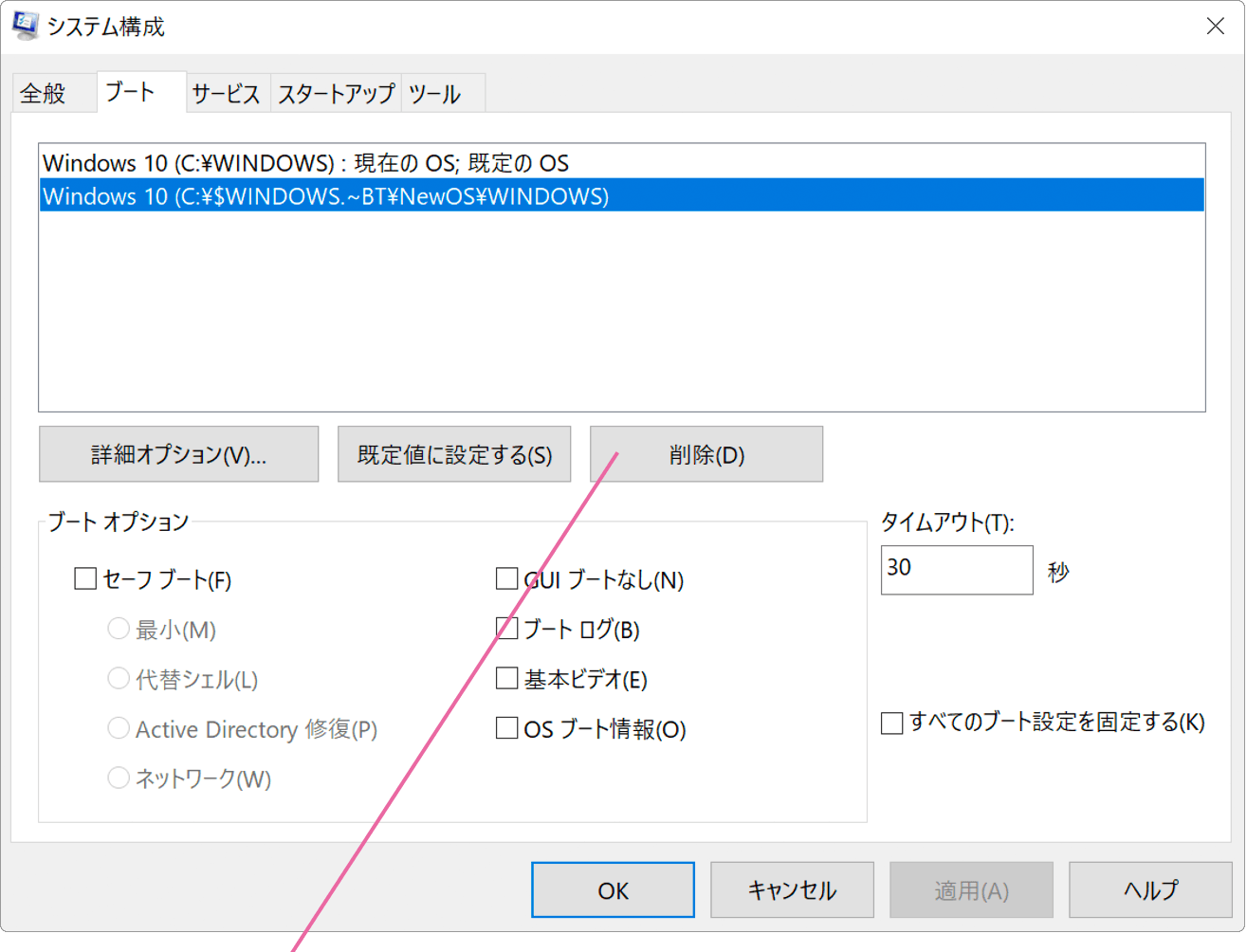Select the ブート tab

coord(141,92)
